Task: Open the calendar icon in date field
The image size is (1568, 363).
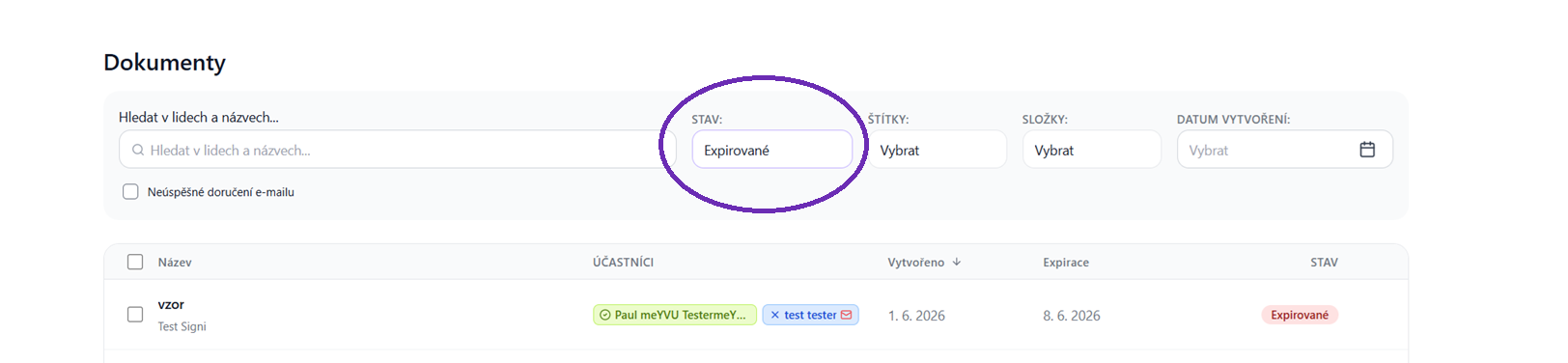Action: pyautogui.click(x=1367, y=150)
